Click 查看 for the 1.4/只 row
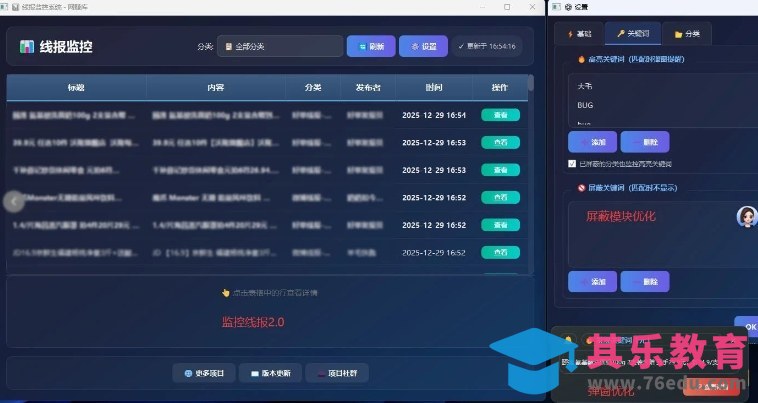The height and width of the screenshot is (403, 758). point(500,225)
